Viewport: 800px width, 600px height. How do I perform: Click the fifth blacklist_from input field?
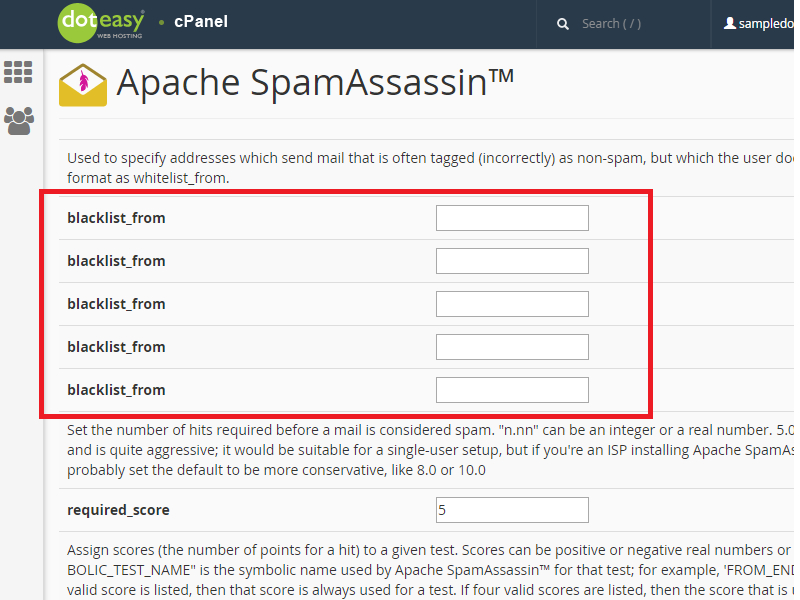point(512,390)
